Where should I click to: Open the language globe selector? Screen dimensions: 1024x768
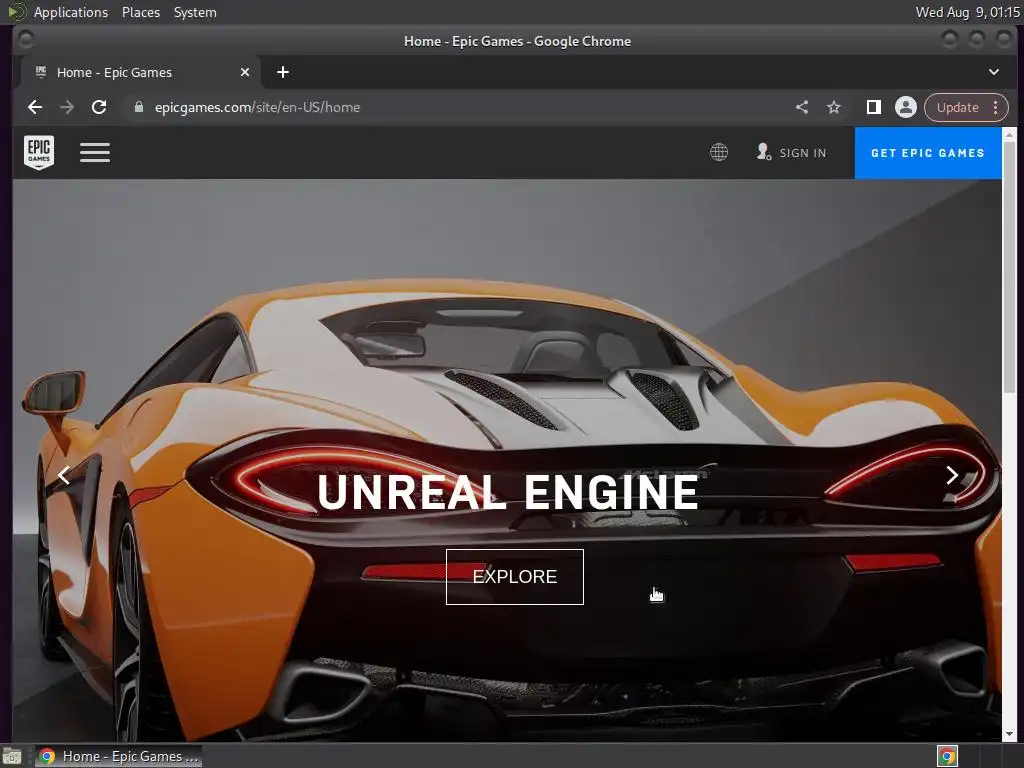coord(718,152)
